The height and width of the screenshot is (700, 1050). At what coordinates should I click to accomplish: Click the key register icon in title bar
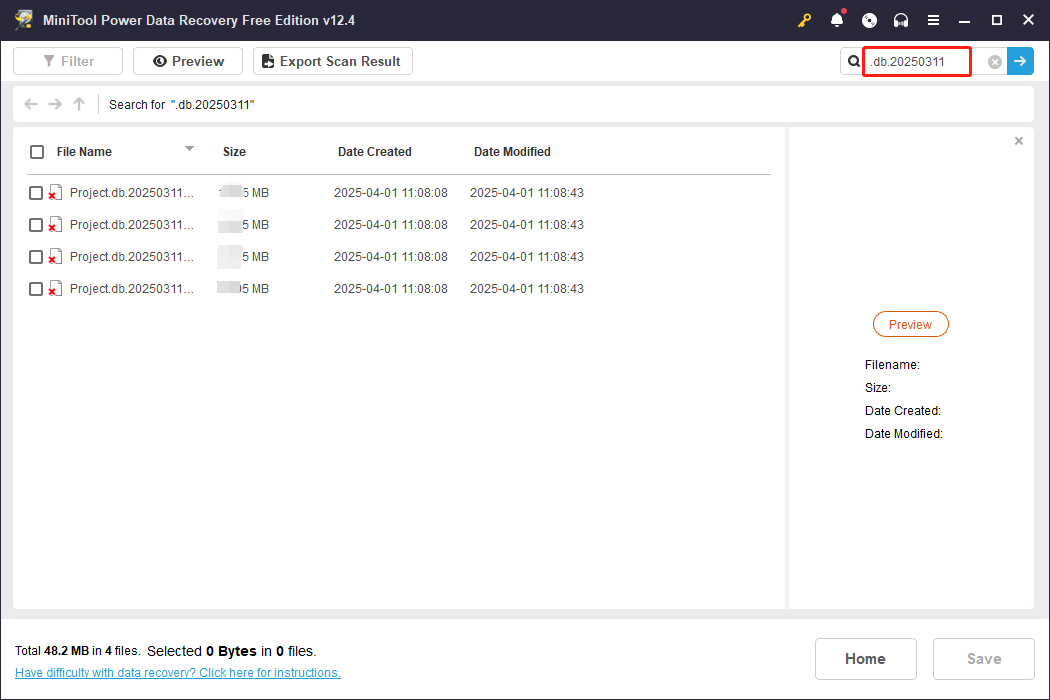pos(804,20)
